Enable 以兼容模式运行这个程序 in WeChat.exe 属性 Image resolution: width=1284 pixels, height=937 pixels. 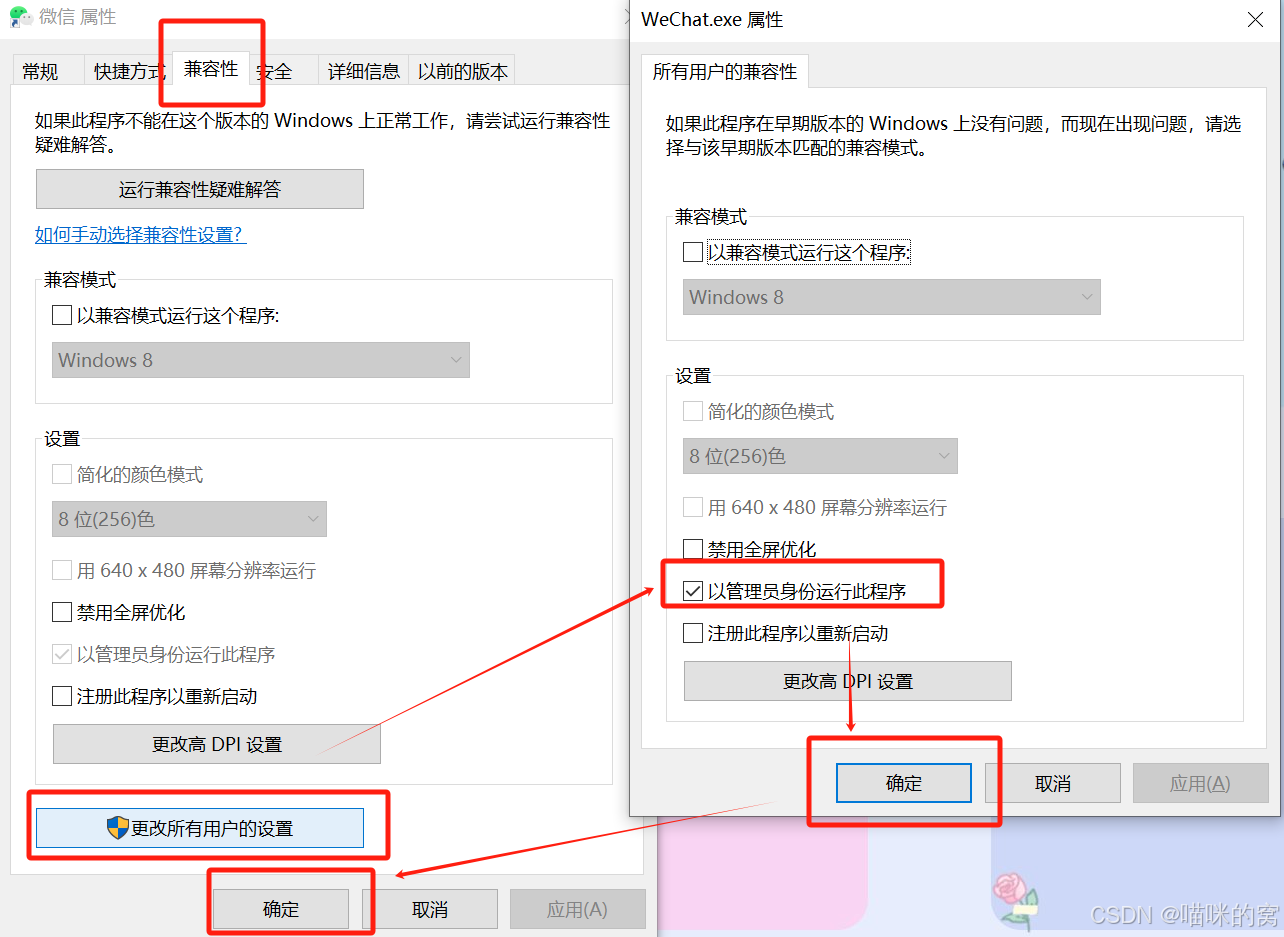pos(693,253)
